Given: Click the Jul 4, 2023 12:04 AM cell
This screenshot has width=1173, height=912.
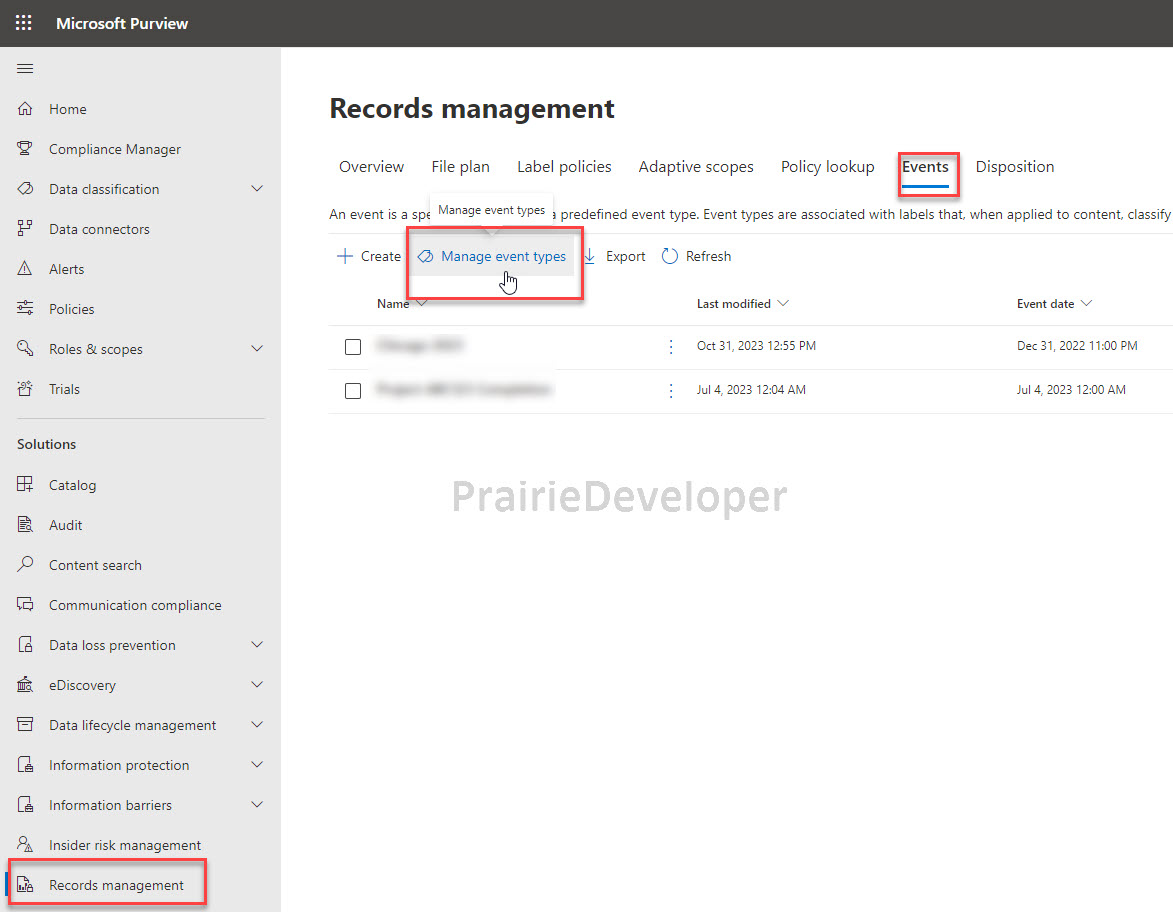Looking at the screenshot, I should click(x=751, y=389).
